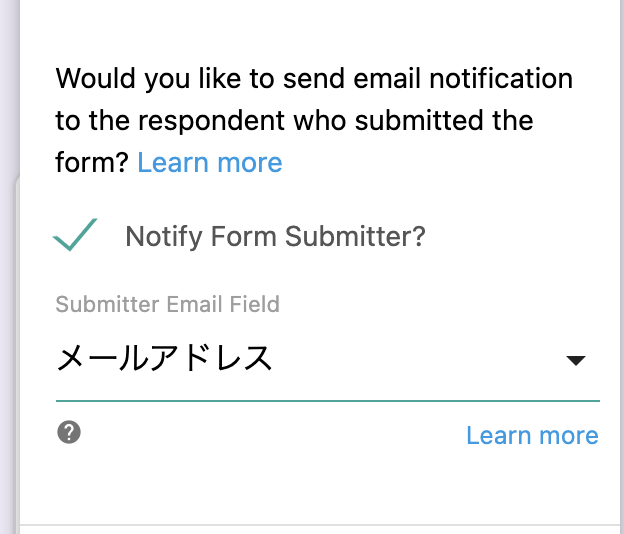Click 'Would you like to send' heading text

pyautogui.click(x=201, y=78)
